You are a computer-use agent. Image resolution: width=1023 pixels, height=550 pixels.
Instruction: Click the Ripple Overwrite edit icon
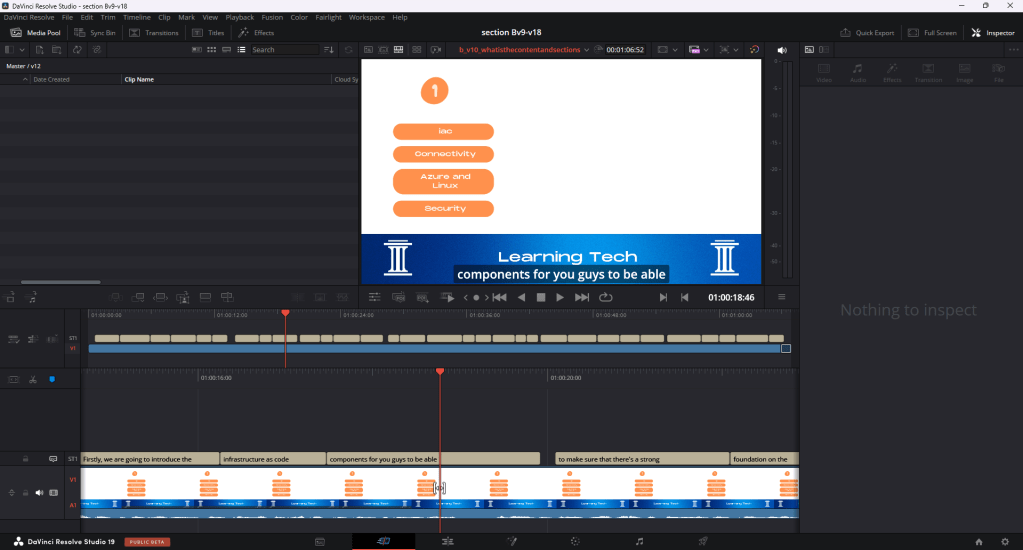pos(160,298)
